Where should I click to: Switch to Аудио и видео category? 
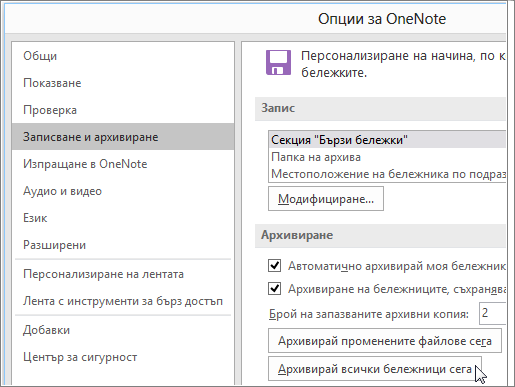(123, 191)
